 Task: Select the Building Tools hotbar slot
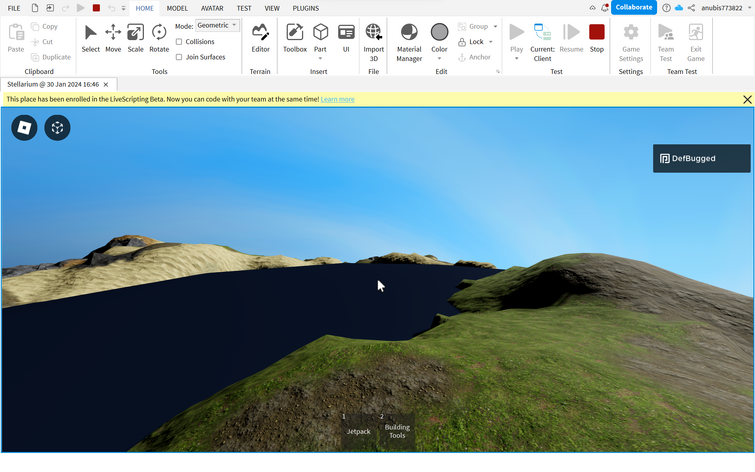tap(397, 432)
